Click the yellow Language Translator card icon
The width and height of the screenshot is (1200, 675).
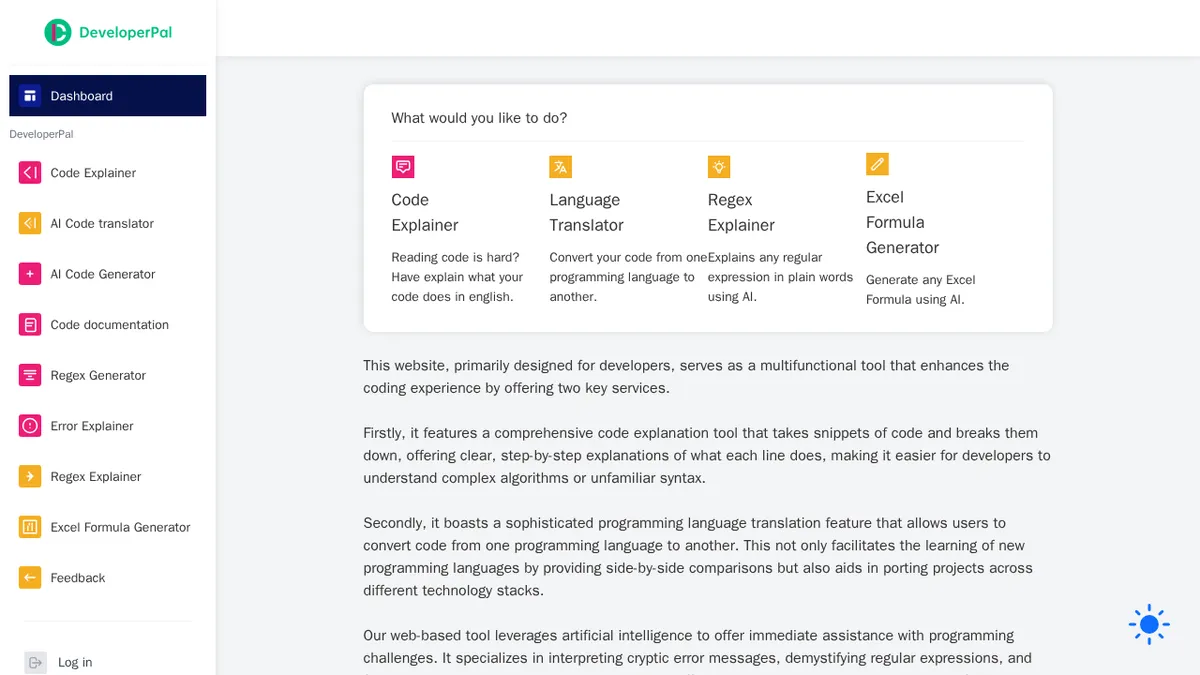click(x=560, y=166)
